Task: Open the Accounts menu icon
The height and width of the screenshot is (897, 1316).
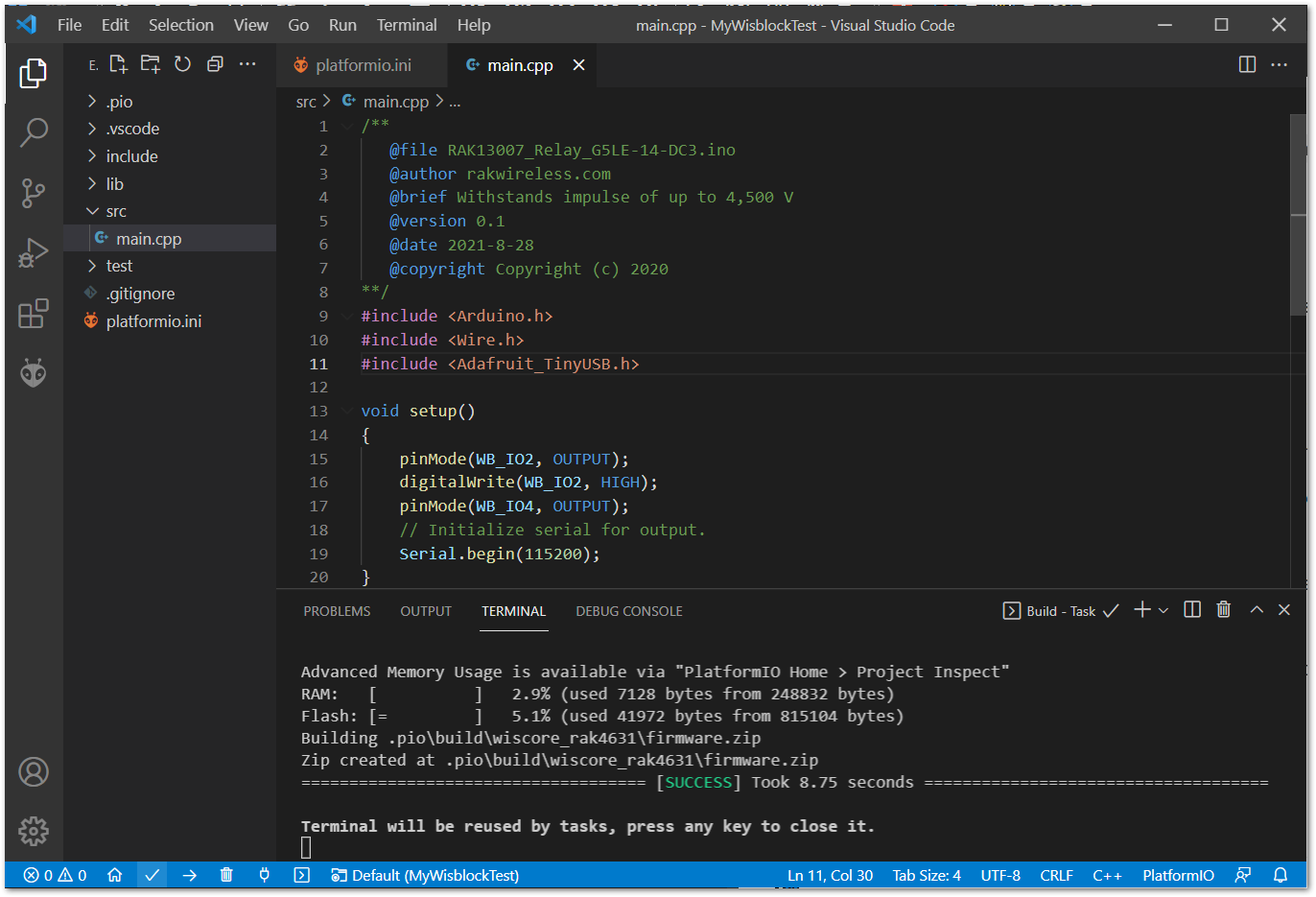Action: 34,771
